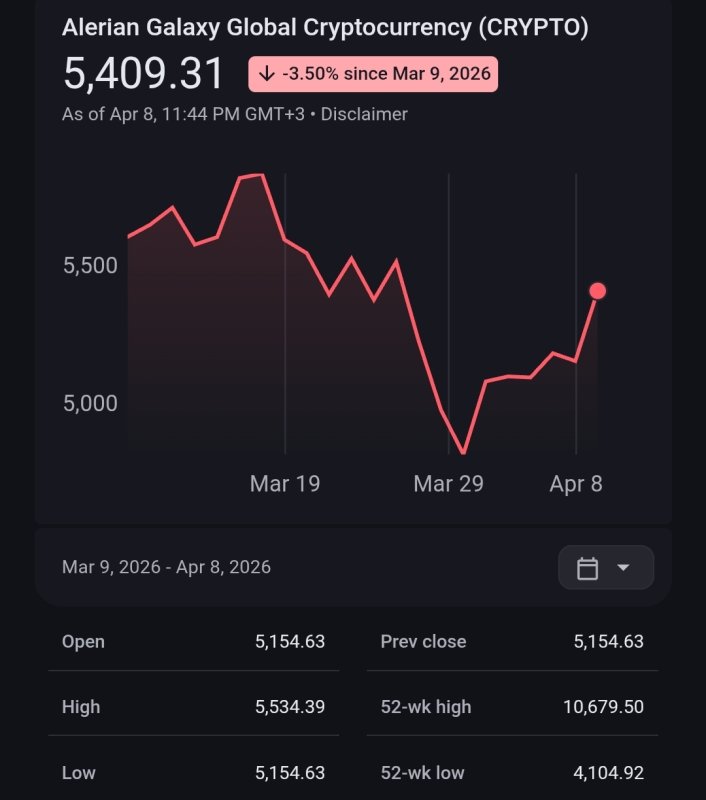
Task: Select the Low value row
Action: (193, 773)
